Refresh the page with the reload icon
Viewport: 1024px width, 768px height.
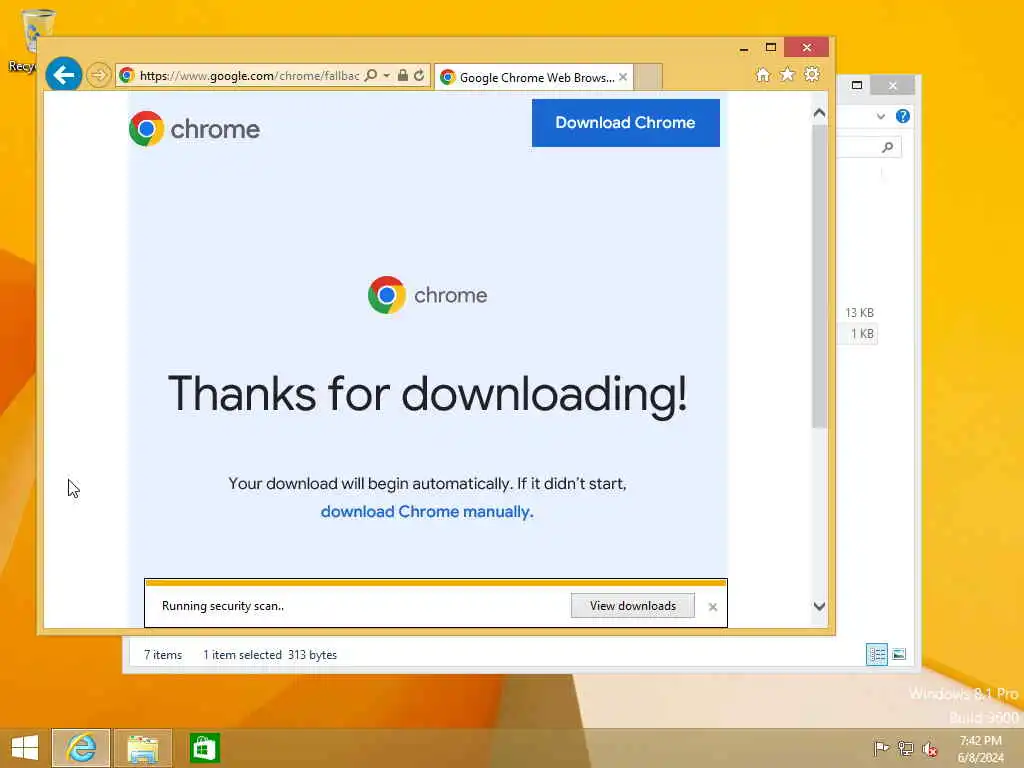pyautogui.click(x=419, y=75)
